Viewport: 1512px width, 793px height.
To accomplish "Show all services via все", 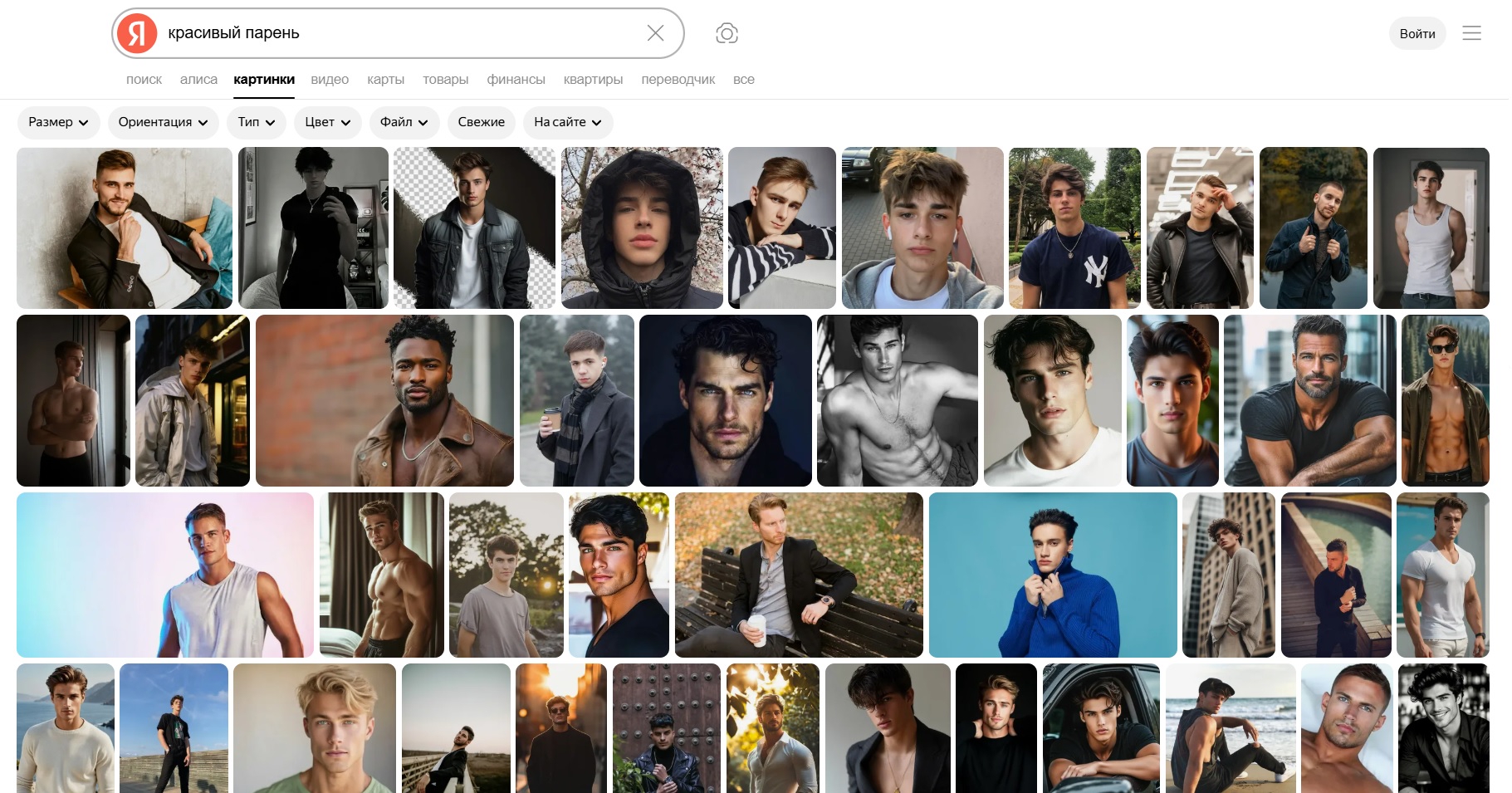I will click(x=744, y=80).
